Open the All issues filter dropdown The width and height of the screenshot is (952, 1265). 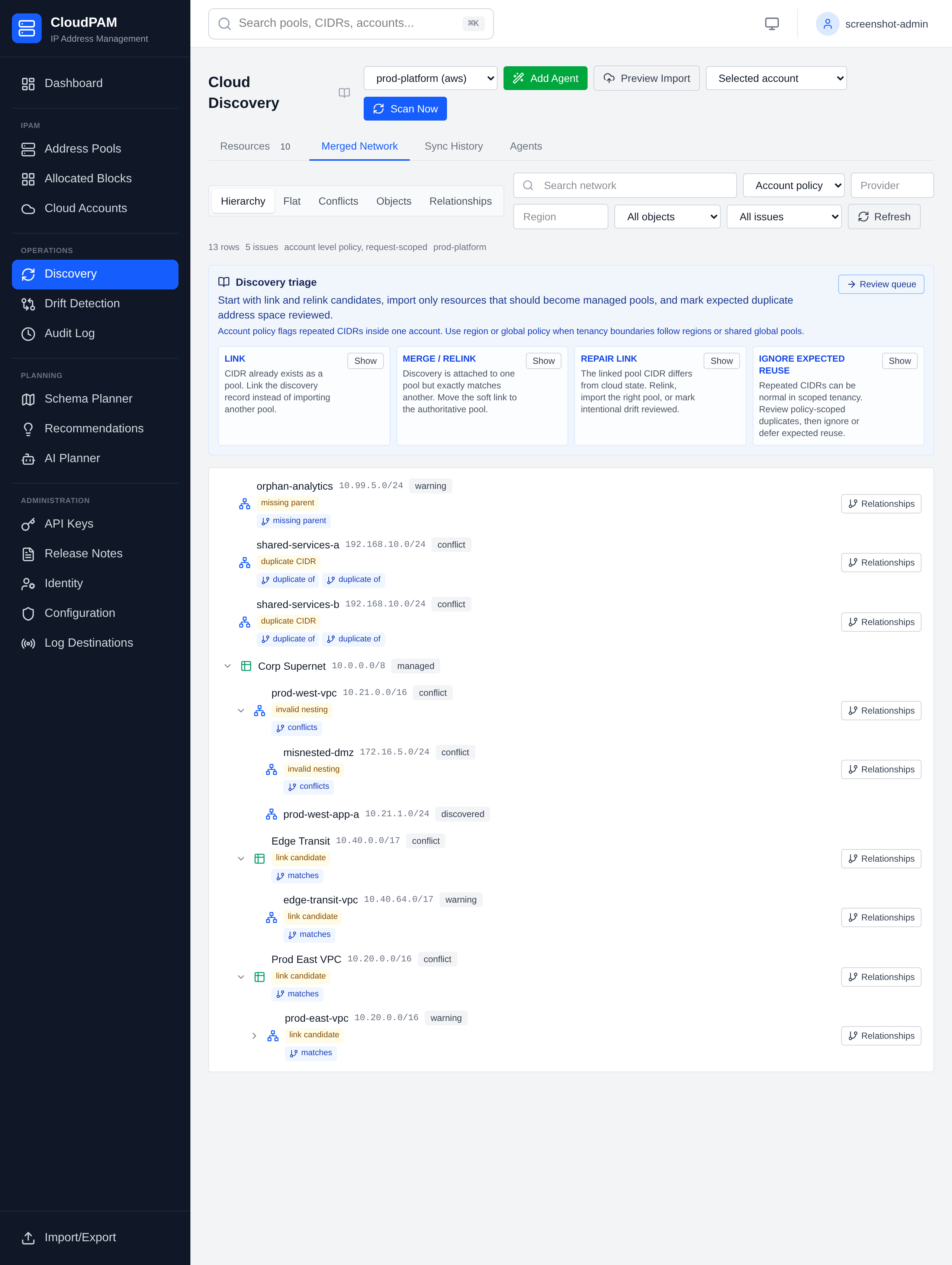pos(784,217)
